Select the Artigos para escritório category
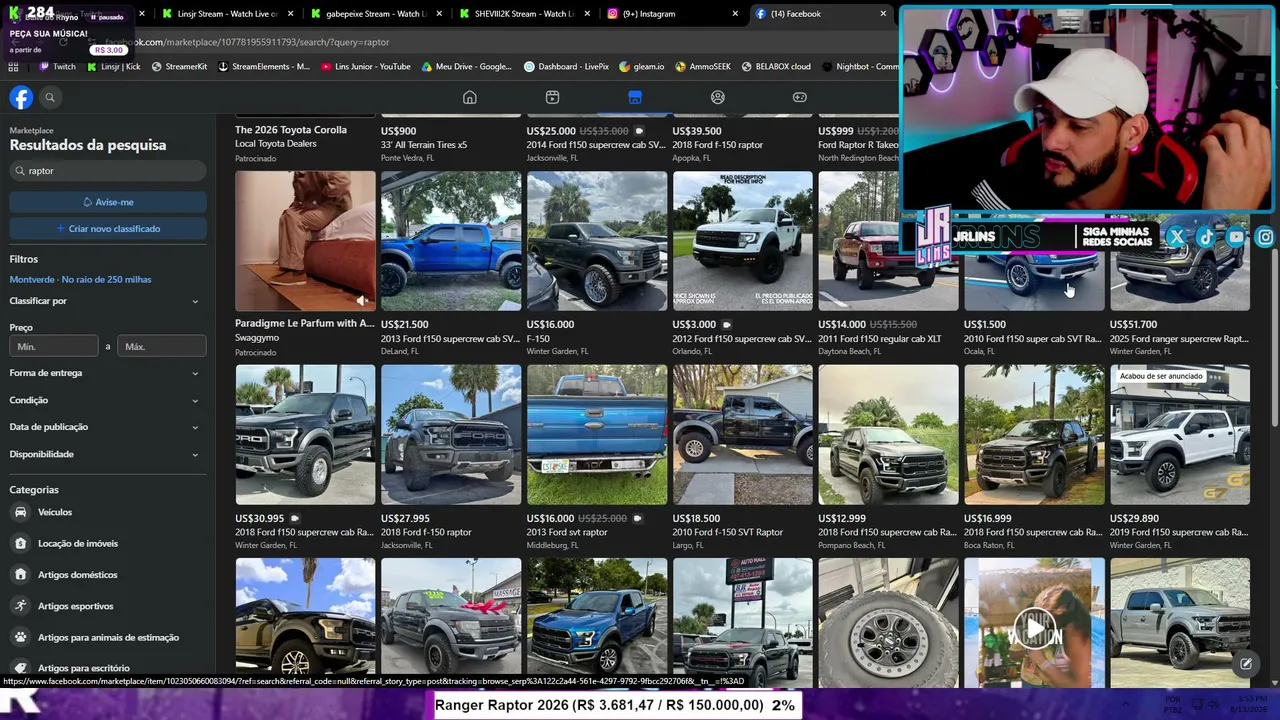1280x720 pixels. pos(107,668)
